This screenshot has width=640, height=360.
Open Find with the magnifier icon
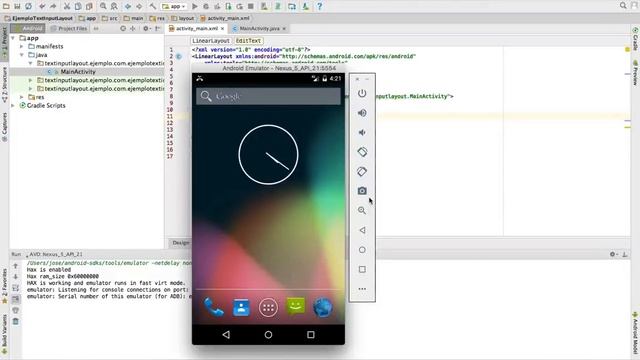point(103,6)
